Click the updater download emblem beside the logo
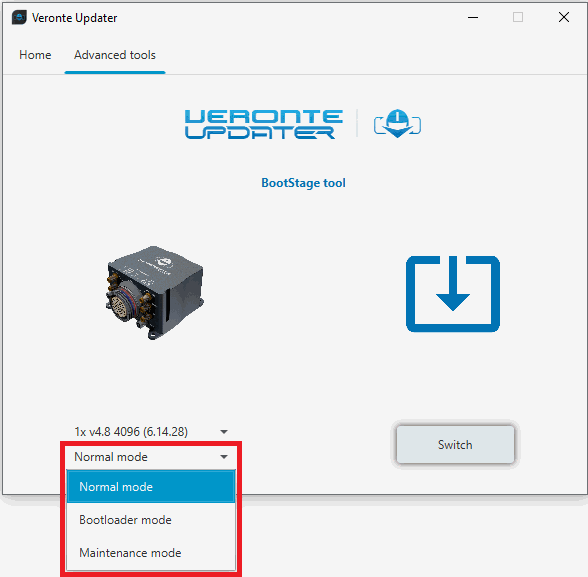The width and height of the screenshot is (588, 577). (398, 123)
